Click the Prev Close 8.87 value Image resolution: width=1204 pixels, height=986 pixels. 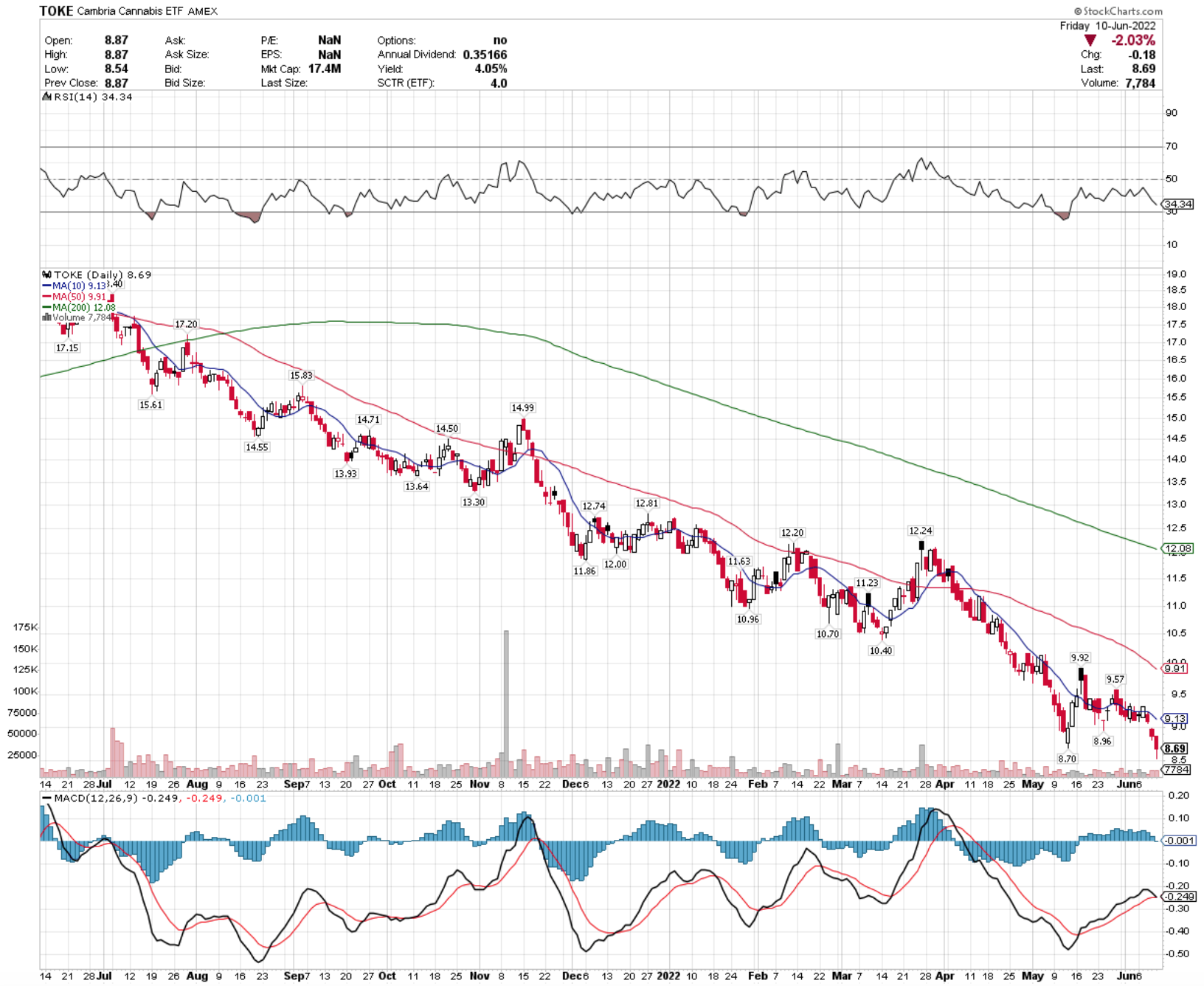tap(116, 83)
